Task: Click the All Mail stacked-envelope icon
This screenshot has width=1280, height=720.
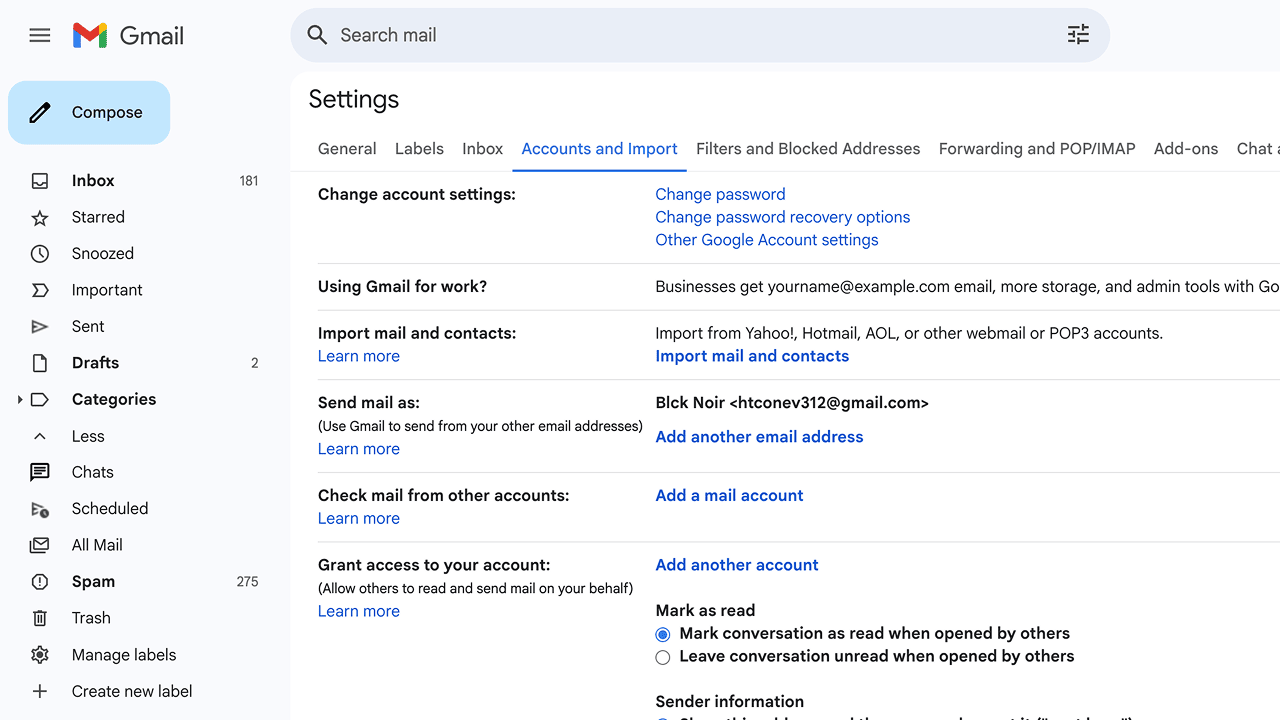Action: tap(40, 545)
